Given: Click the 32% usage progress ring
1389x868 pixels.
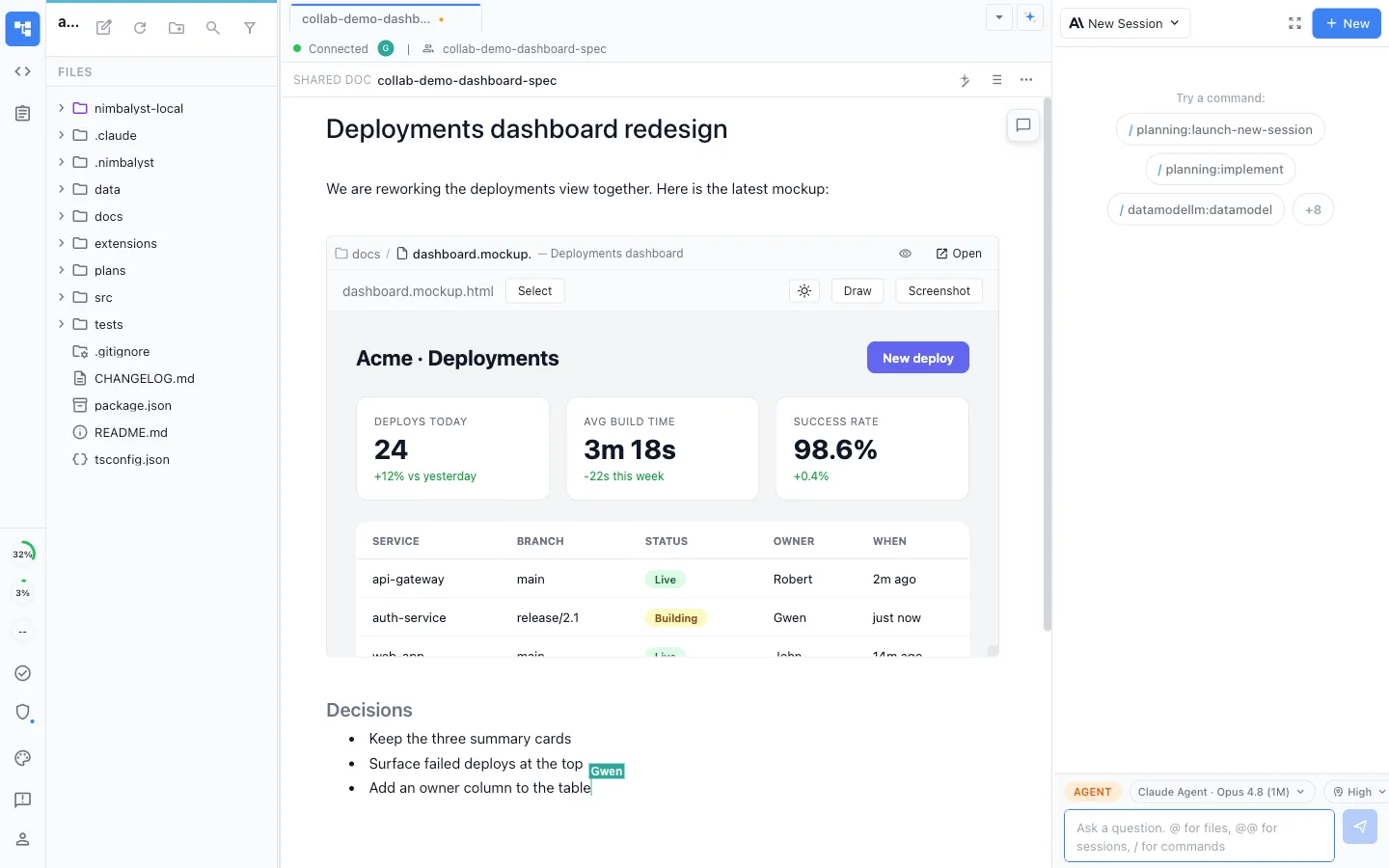Looking at the screenshot, I should tap(23, 554).
